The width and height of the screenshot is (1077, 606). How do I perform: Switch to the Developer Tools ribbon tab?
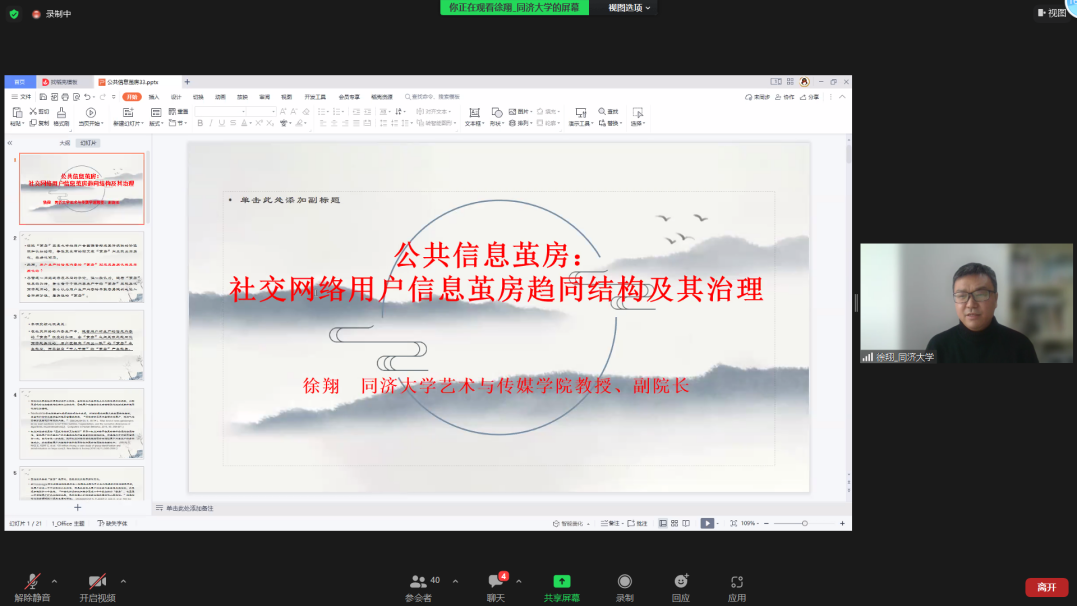315,97
